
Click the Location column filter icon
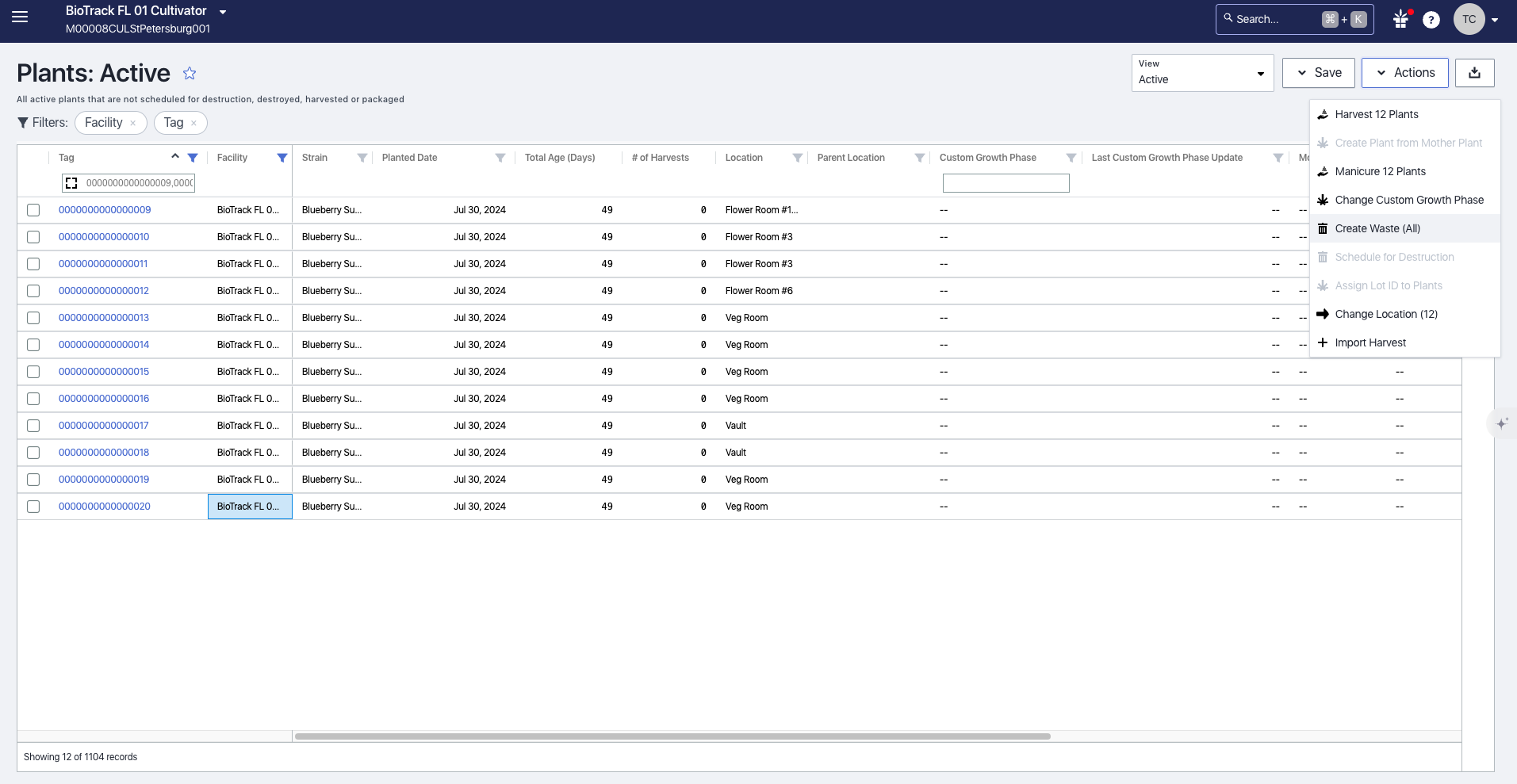coord(798,158)
